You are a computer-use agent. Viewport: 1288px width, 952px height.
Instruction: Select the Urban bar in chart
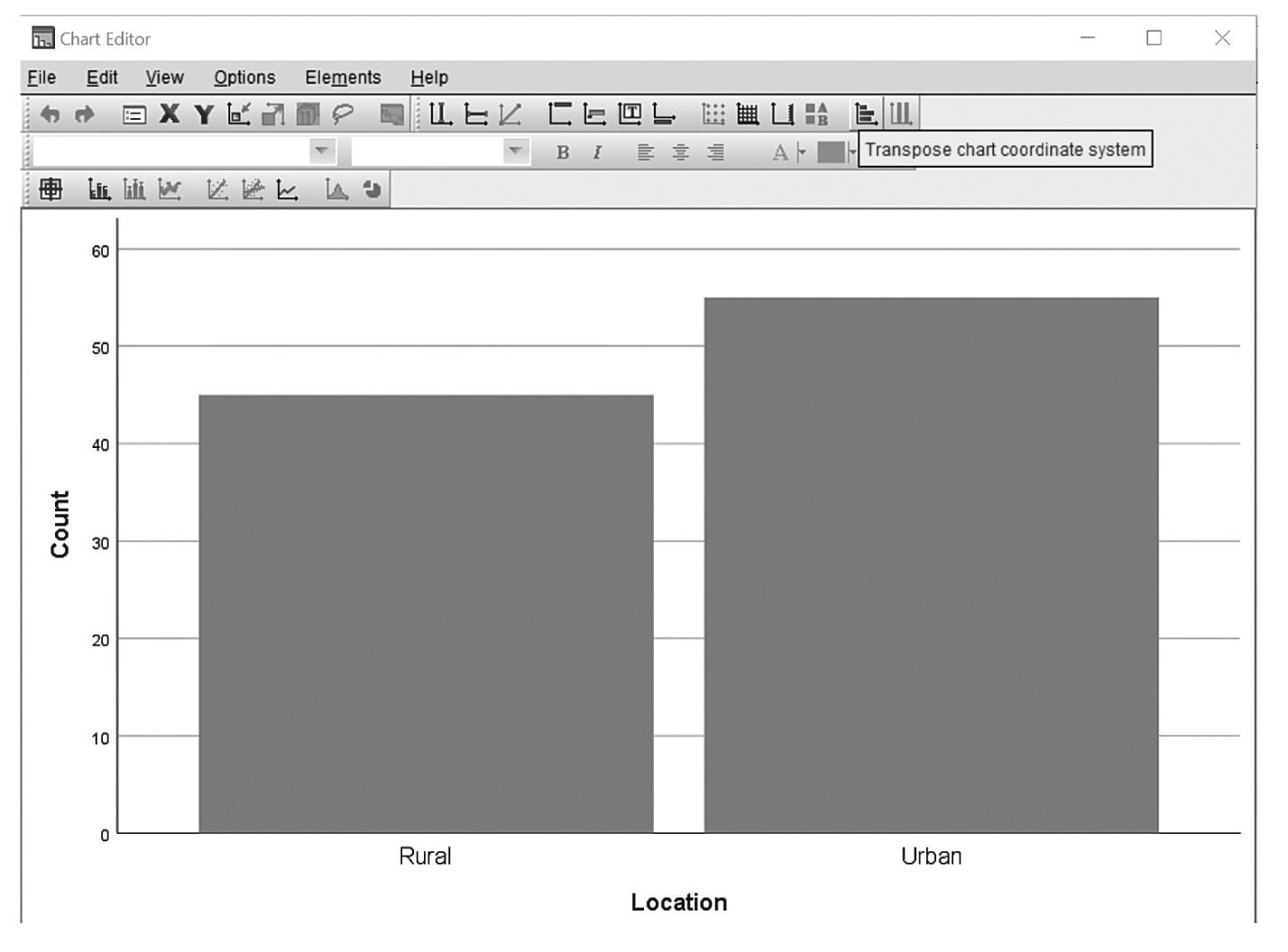click(931, 565)
